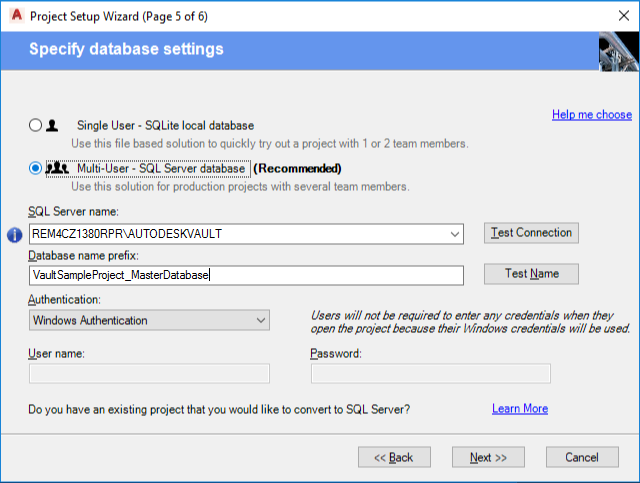Click the plant image in the header corner
The width and height of the screenshot is (640, 483).
click(x=619, y=51)
